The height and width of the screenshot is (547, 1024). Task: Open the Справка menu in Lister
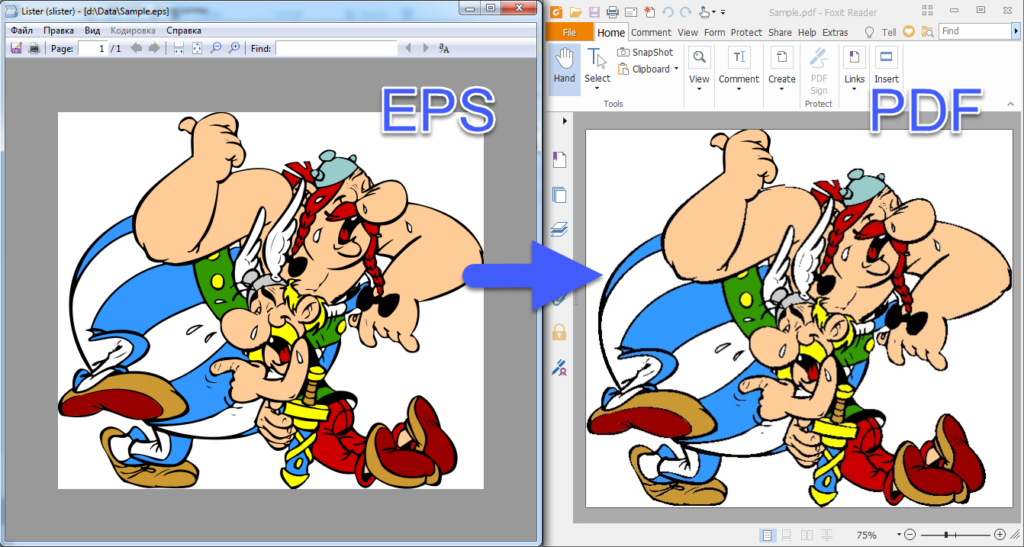184,31
